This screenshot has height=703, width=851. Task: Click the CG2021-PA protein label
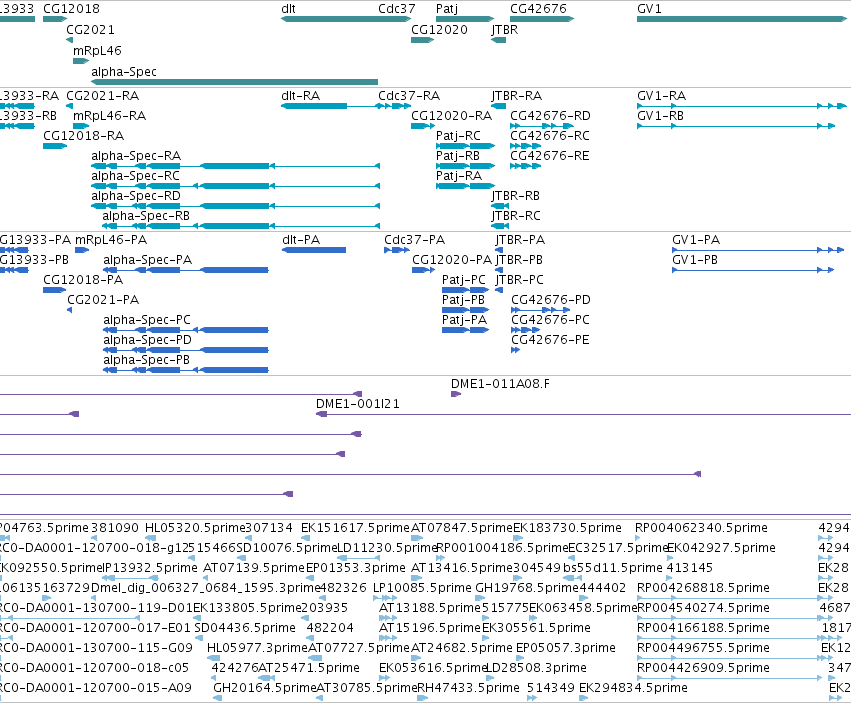point(103,300)
